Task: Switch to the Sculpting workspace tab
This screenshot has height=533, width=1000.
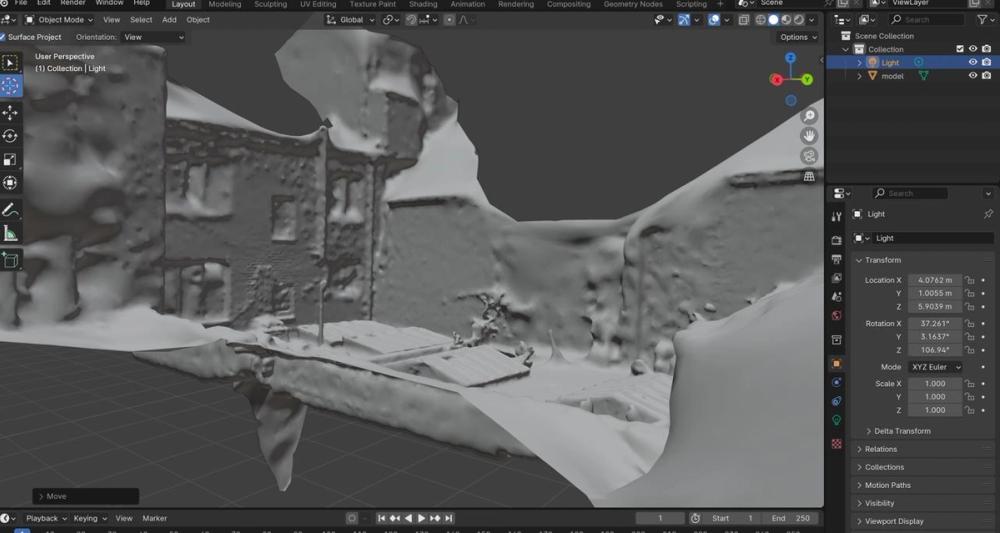Action: [x=270, y=4]
